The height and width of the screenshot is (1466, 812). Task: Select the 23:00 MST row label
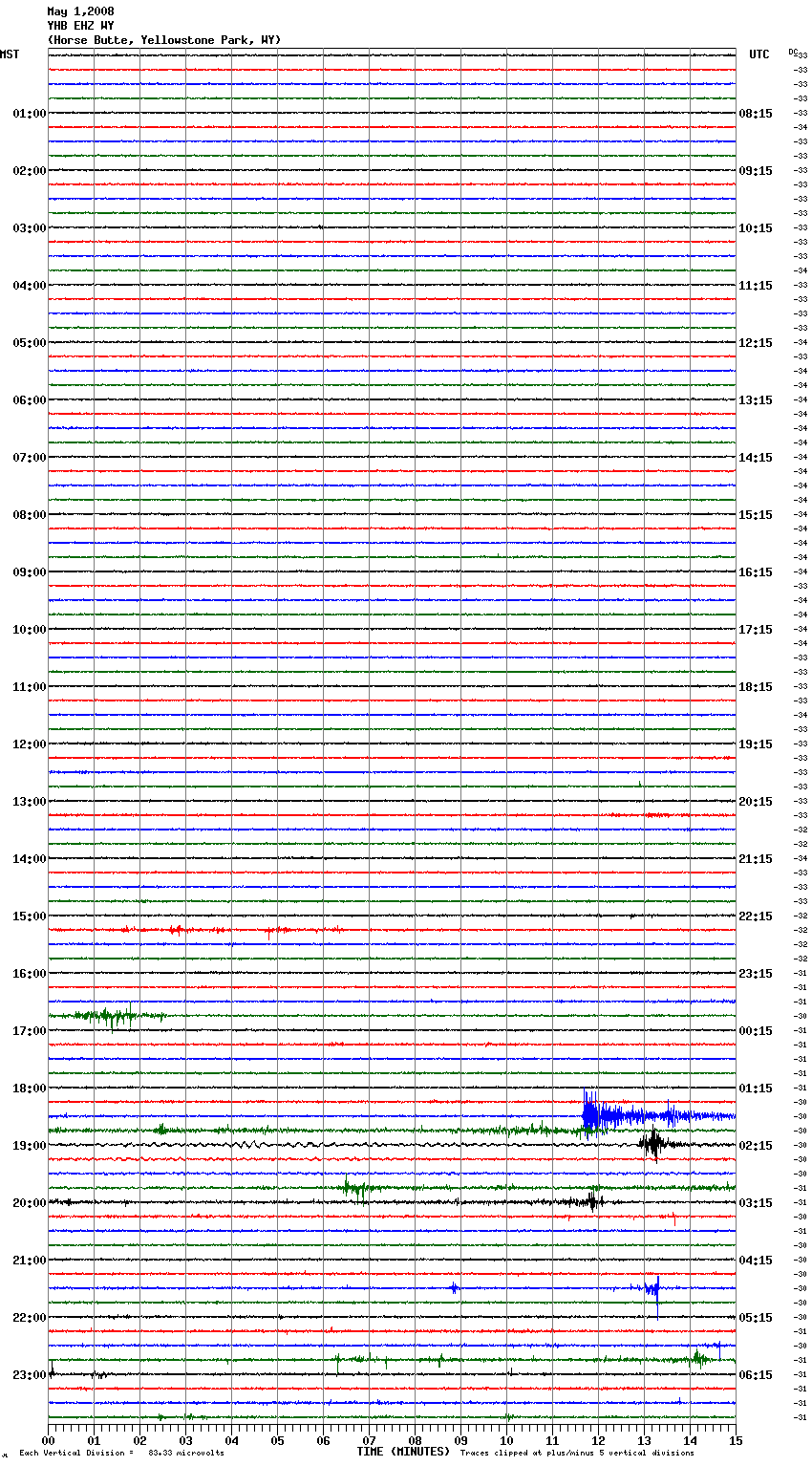click(30, 1375)
